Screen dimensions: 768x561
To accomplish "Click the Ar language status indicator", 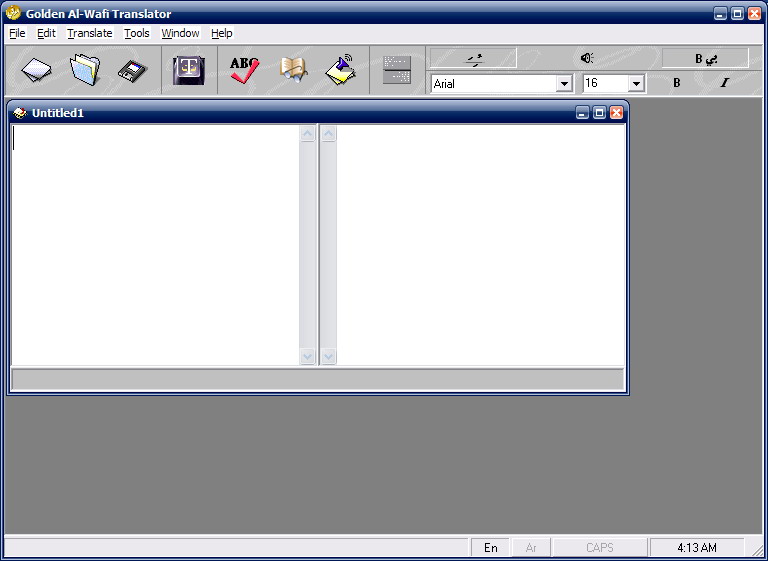I will pos(531,547).
